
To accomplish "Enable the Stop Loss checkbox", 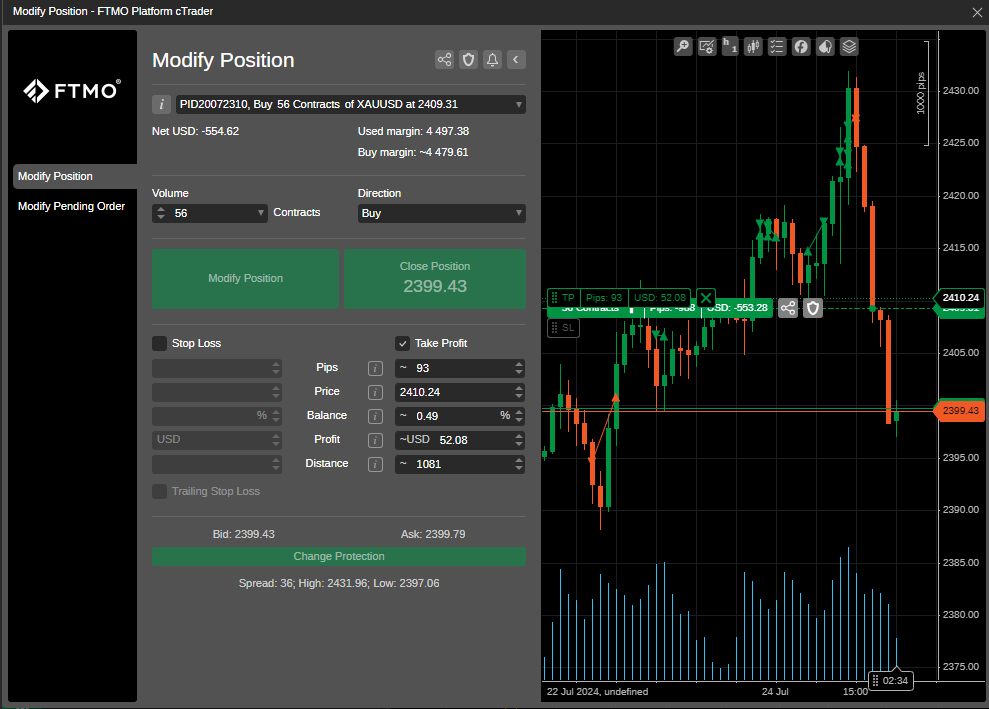I will 160,343.
